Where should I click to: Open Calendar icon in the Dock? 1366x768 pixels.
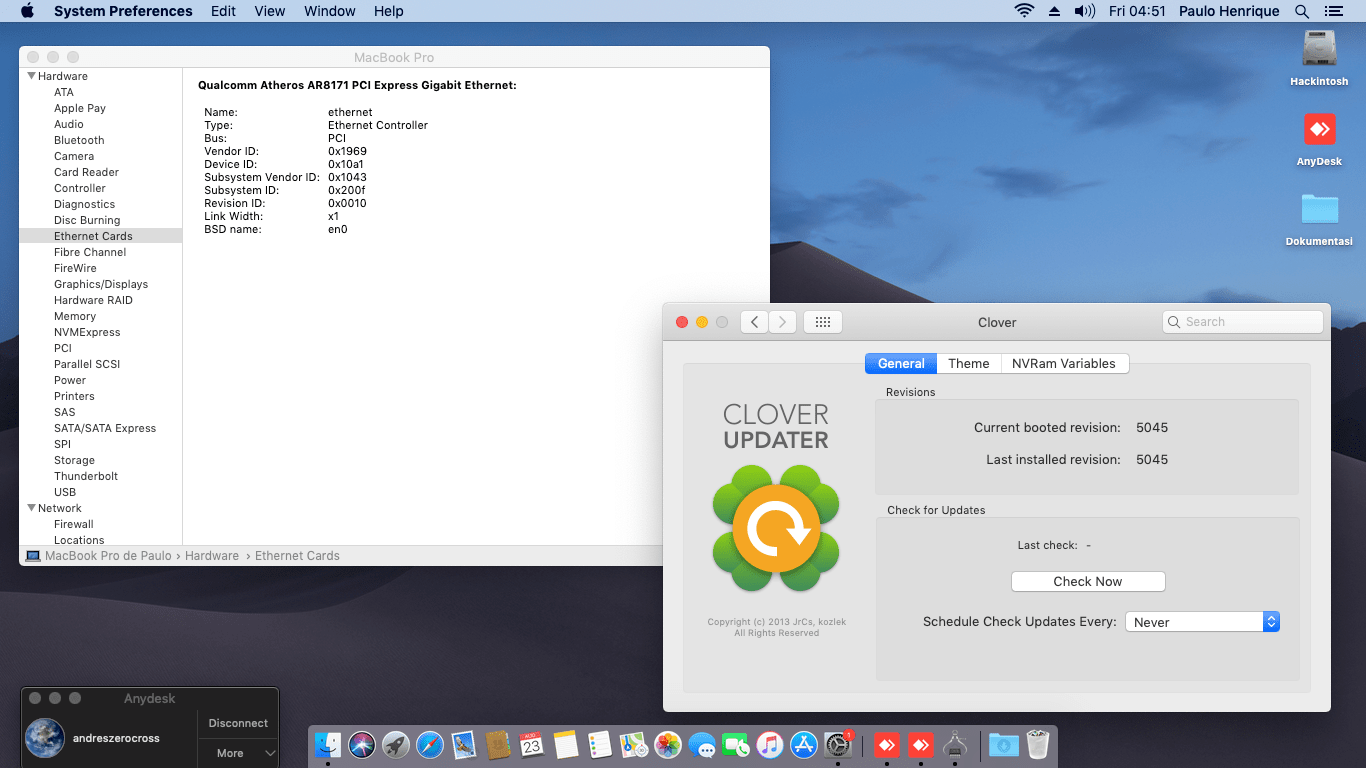tap(532, 744)
